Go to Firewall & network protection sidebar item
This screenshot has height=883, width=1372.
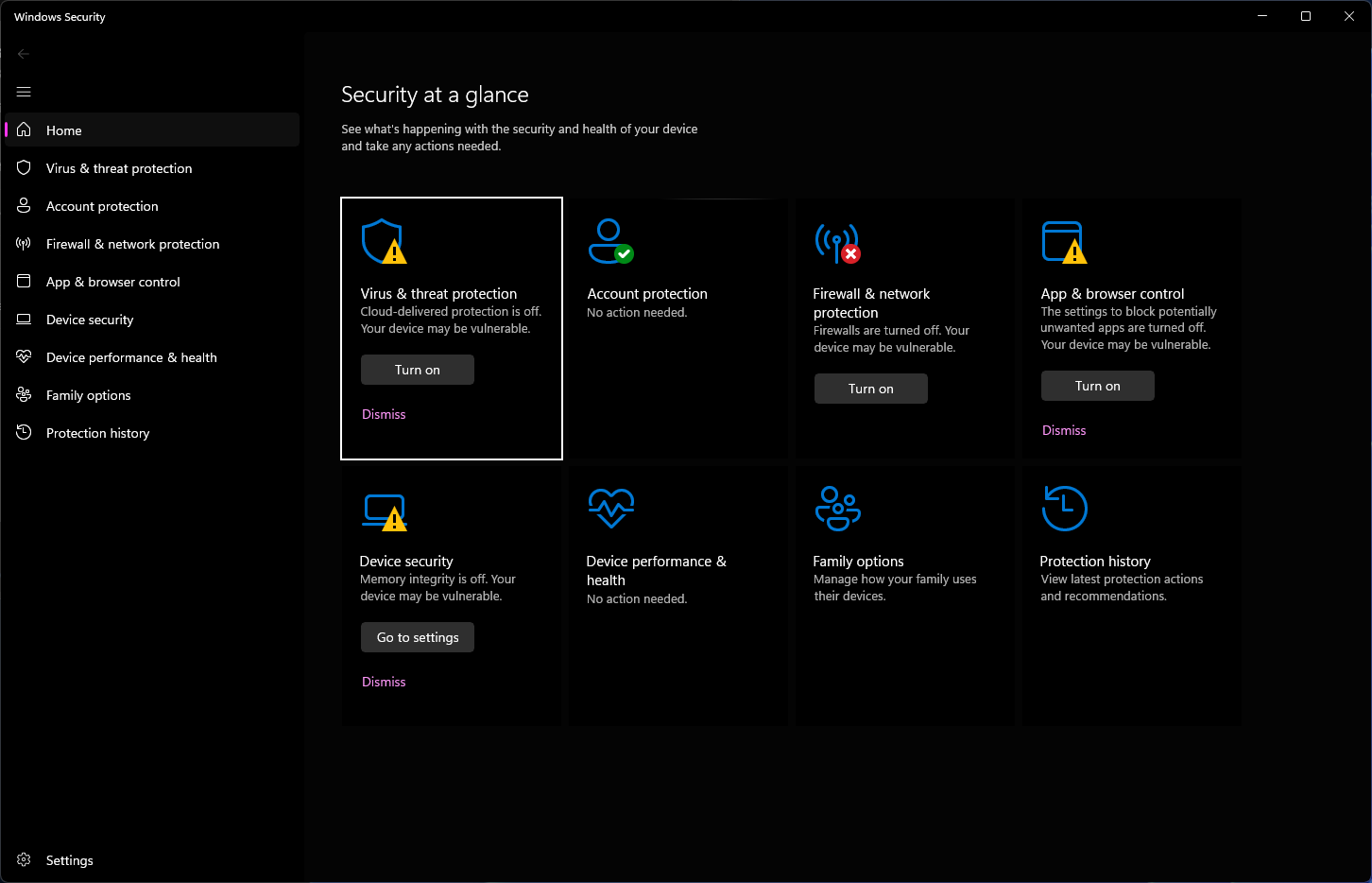(152, 243)
